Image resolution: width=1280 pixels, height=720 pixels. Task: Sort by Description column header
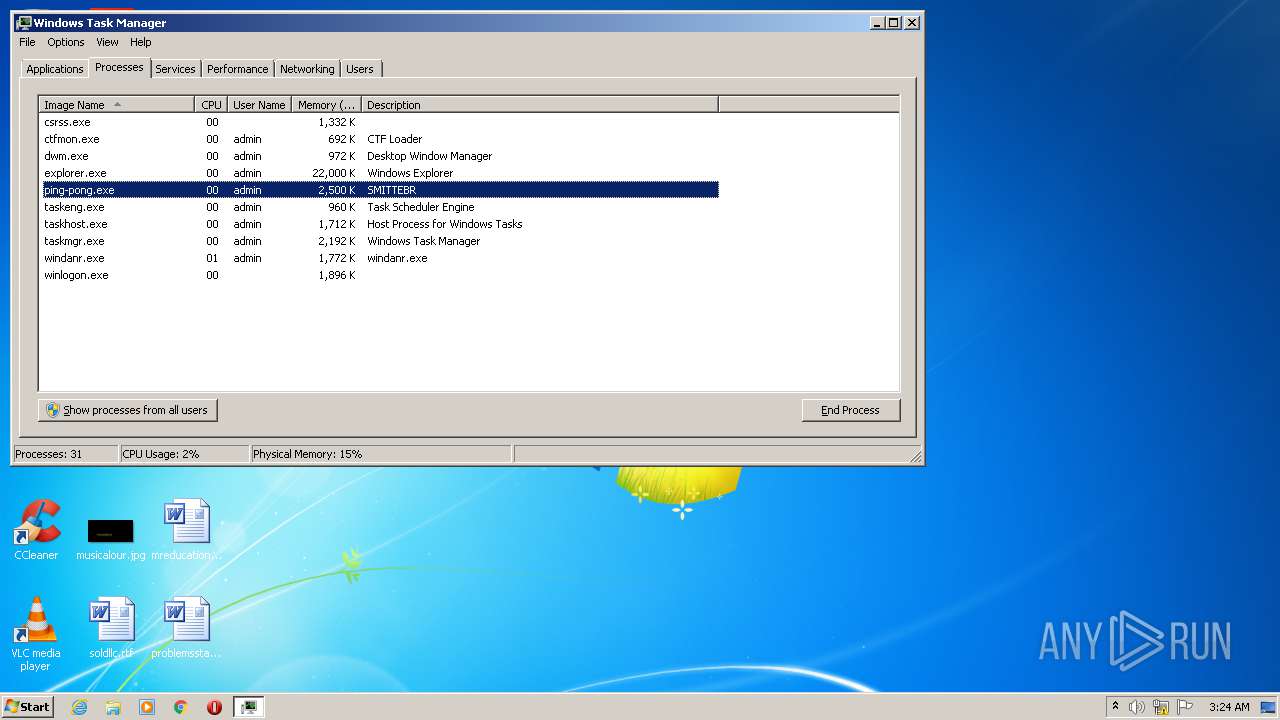pyautogui.click(x=540, y=104)
